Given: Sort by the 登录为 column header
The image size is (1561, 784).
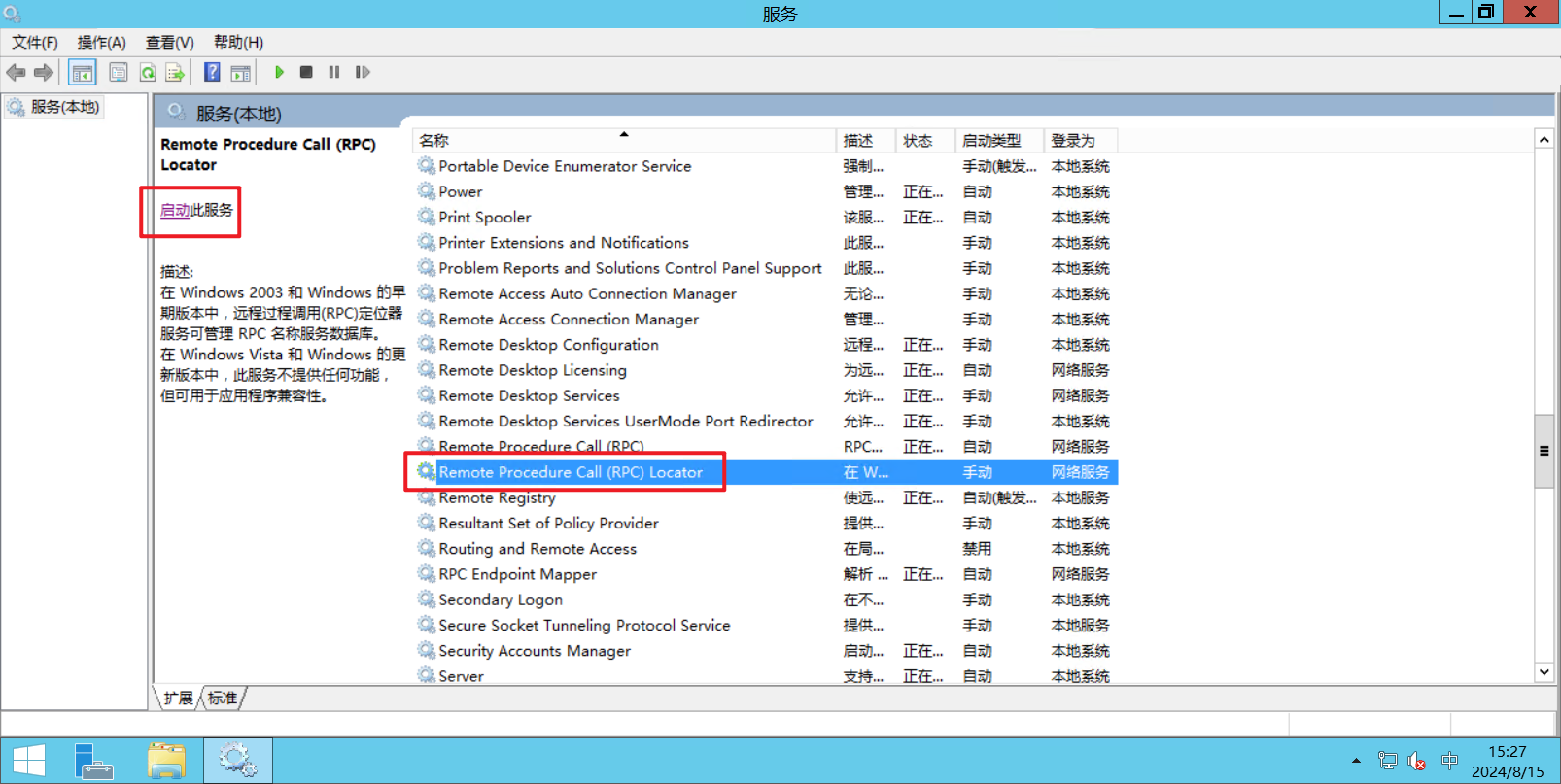Looking at the screenshot, I should point(1080,141).
